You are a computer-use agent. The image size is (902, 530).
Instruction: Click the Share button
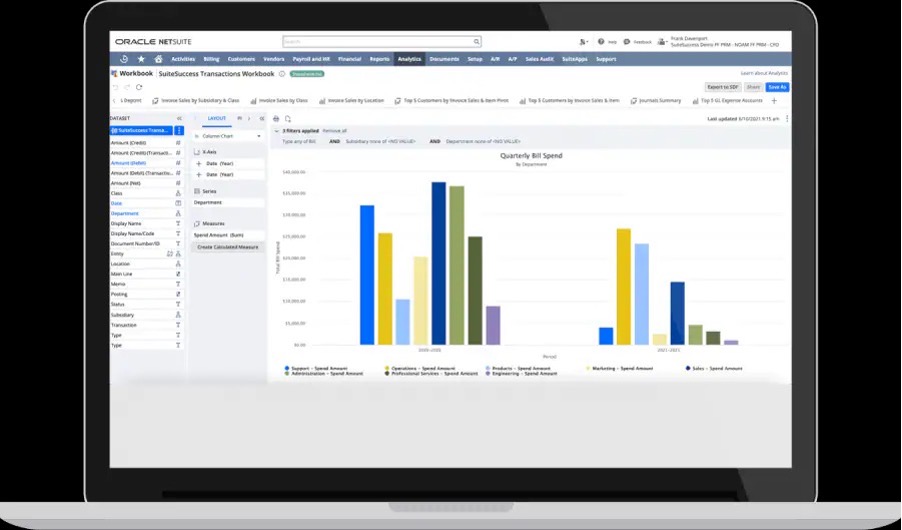(753, 87)
